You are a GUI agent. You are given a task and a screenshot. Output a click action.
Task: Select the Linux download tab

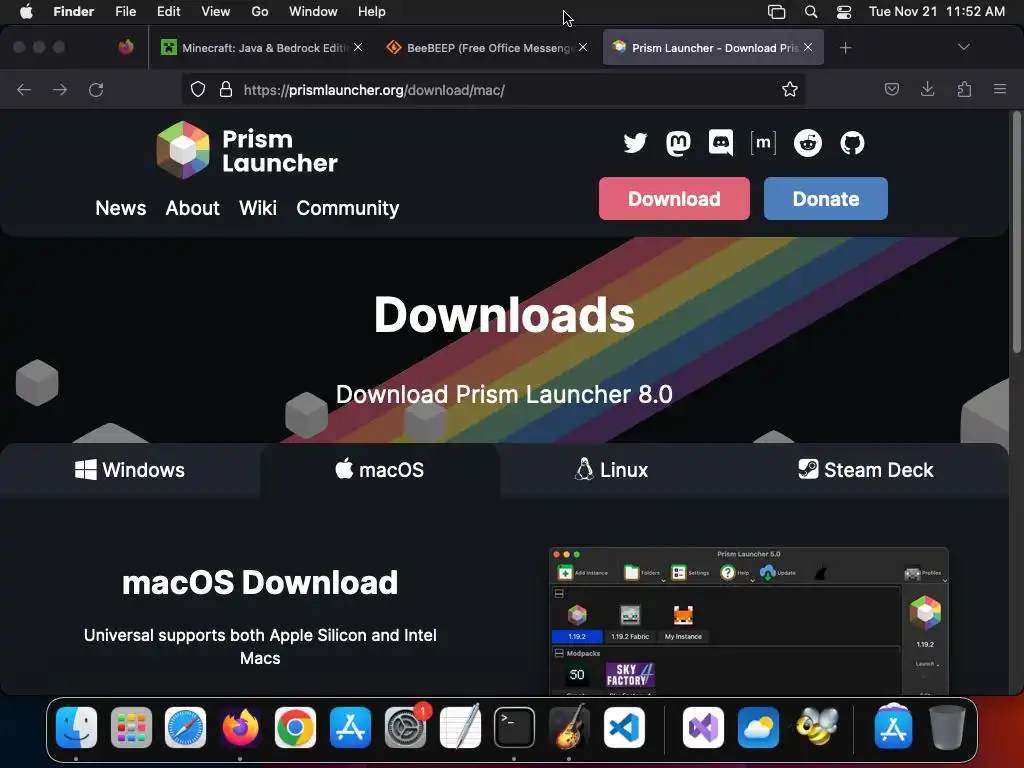click(611, 470)
